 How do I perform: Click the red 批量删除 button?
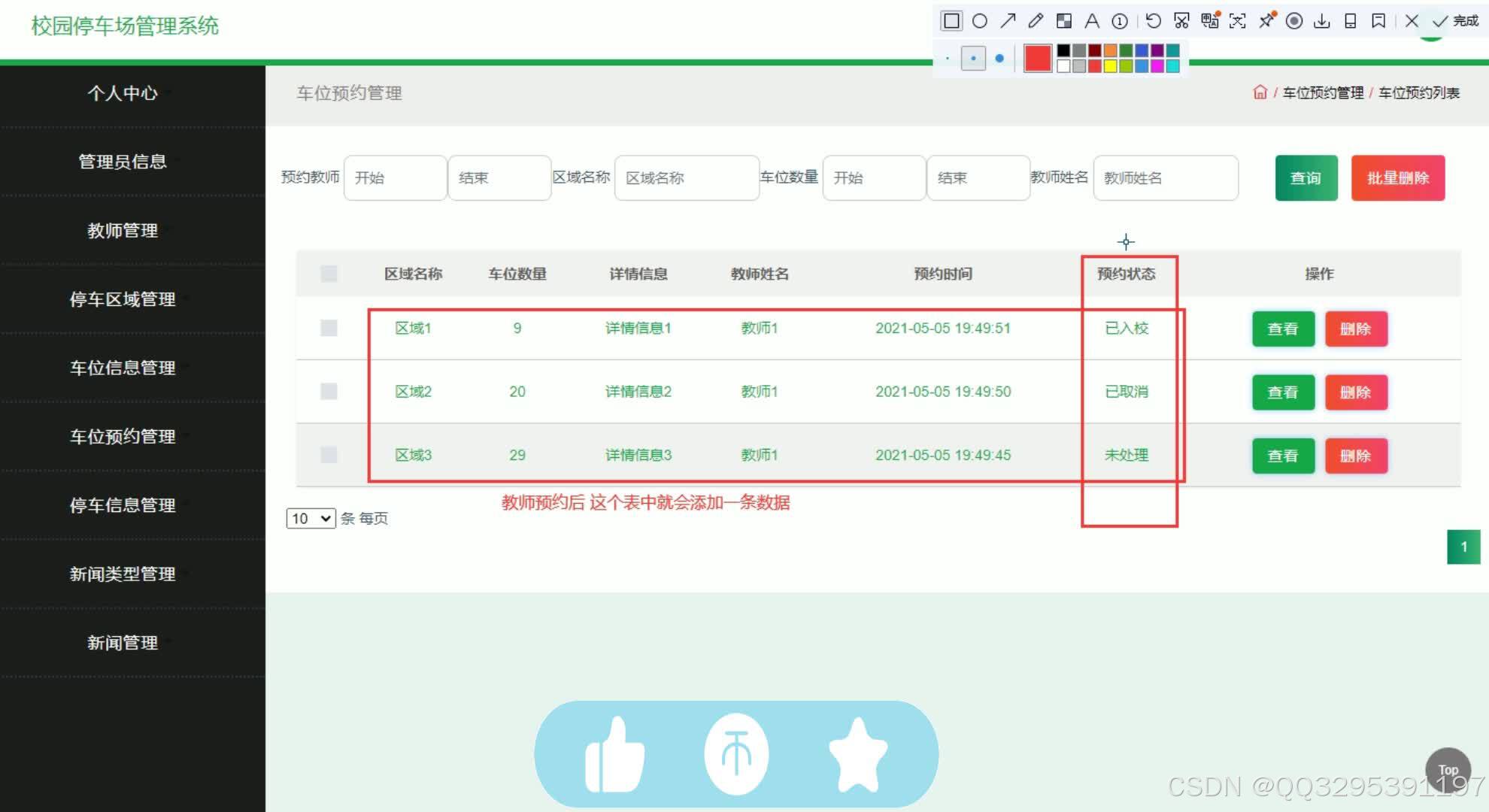tap(1398, 178)
